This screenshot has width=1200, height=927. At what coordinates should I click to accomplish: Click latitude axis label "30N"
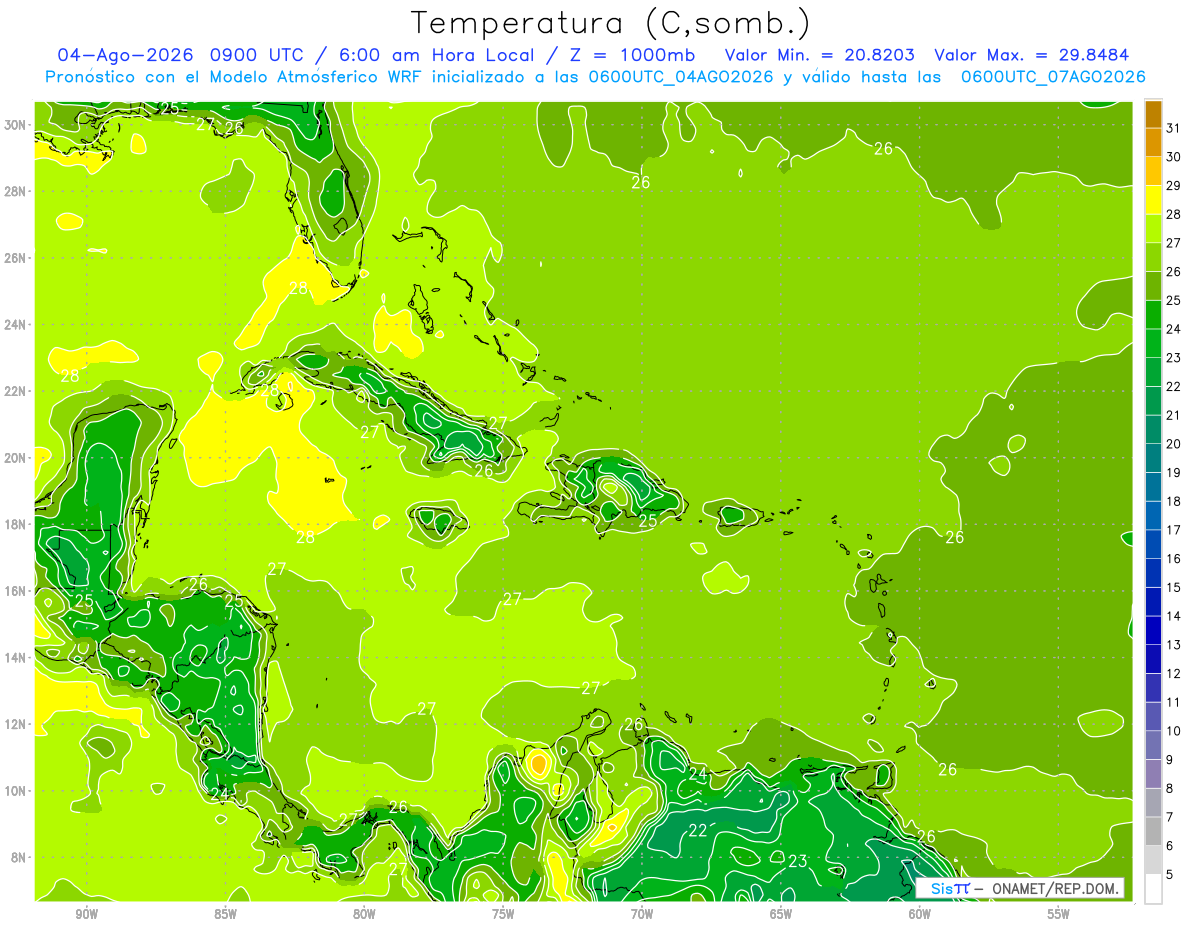(16, 125)
